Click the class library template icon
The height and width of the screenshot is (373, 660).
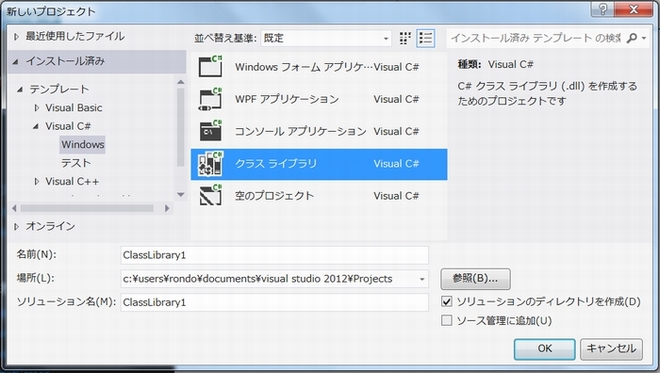pos(210,163)
